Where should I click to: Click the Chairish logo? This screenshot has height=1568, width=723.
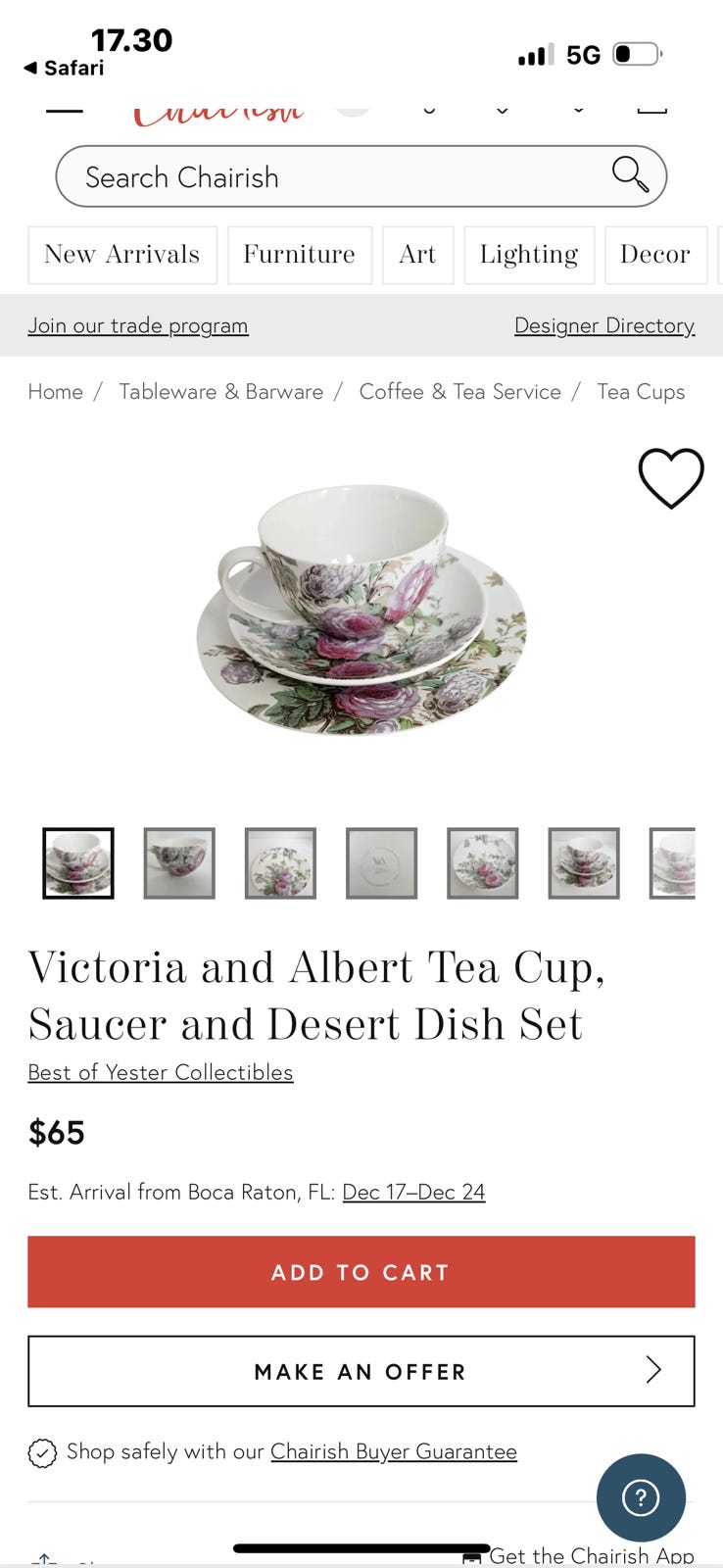click(217, 112)
